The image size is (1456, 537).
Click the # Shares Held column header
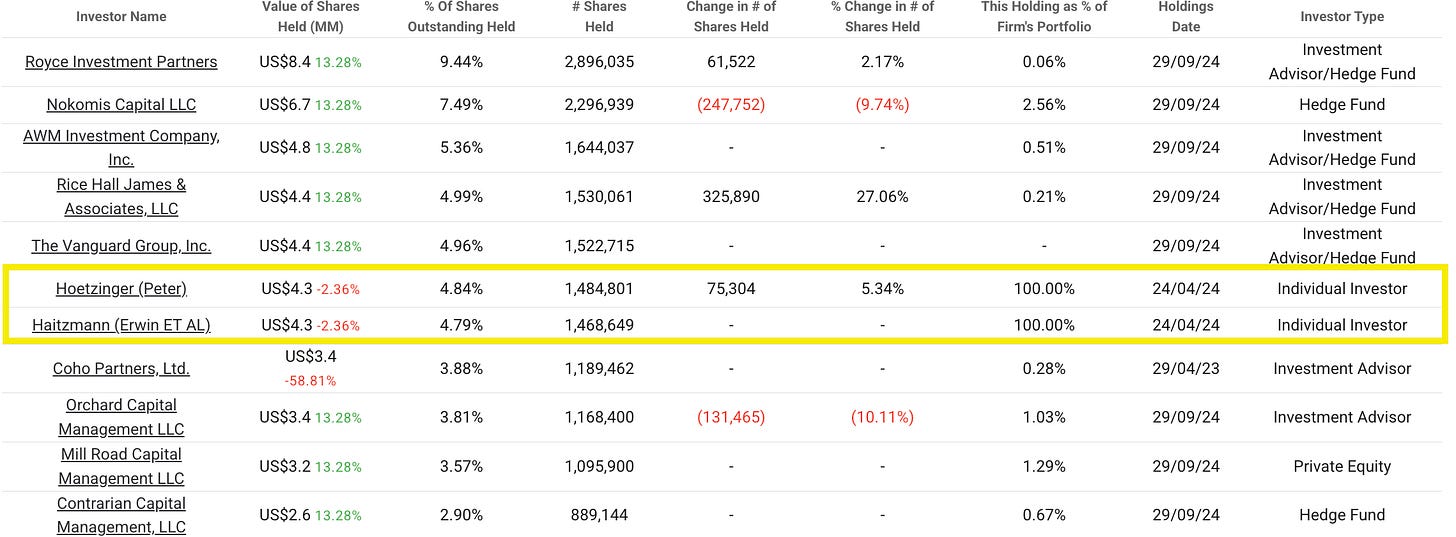pos(599,17)
